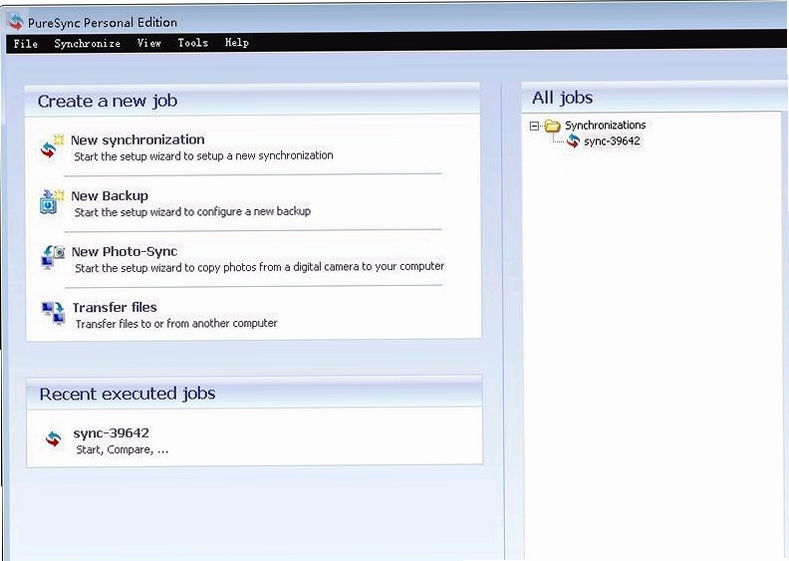The width and height of the screenshot is (789, 561).
Task: Click the New Backup icon
Action: [52, 202]
